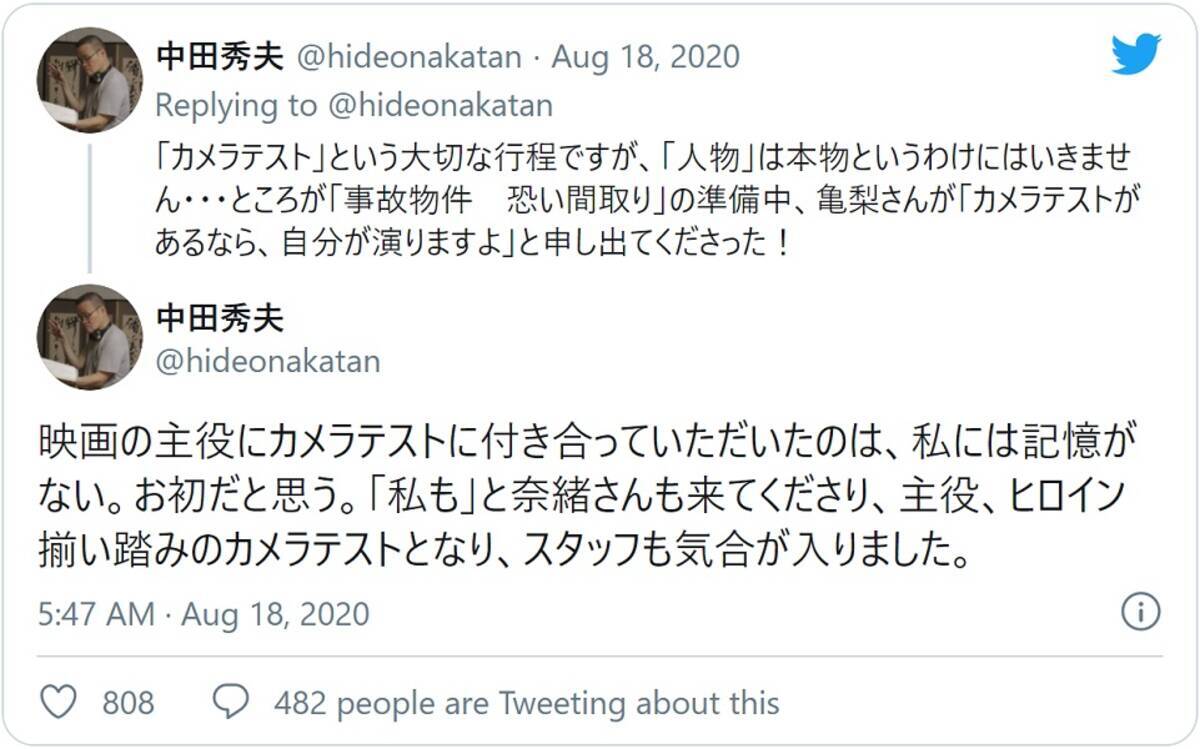Click the main tweet's profile avatar
This screenshot has height=749, width=1200.
(89, 337)
